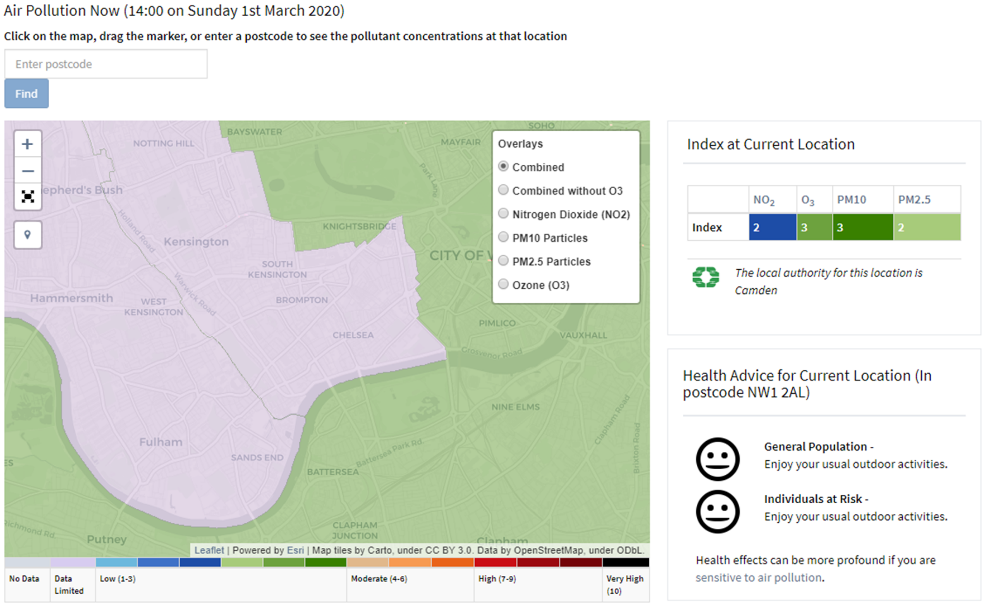Click Knightsbridge label on the map
The height and width of the screenshot is (606, 991).
point(360,226)
